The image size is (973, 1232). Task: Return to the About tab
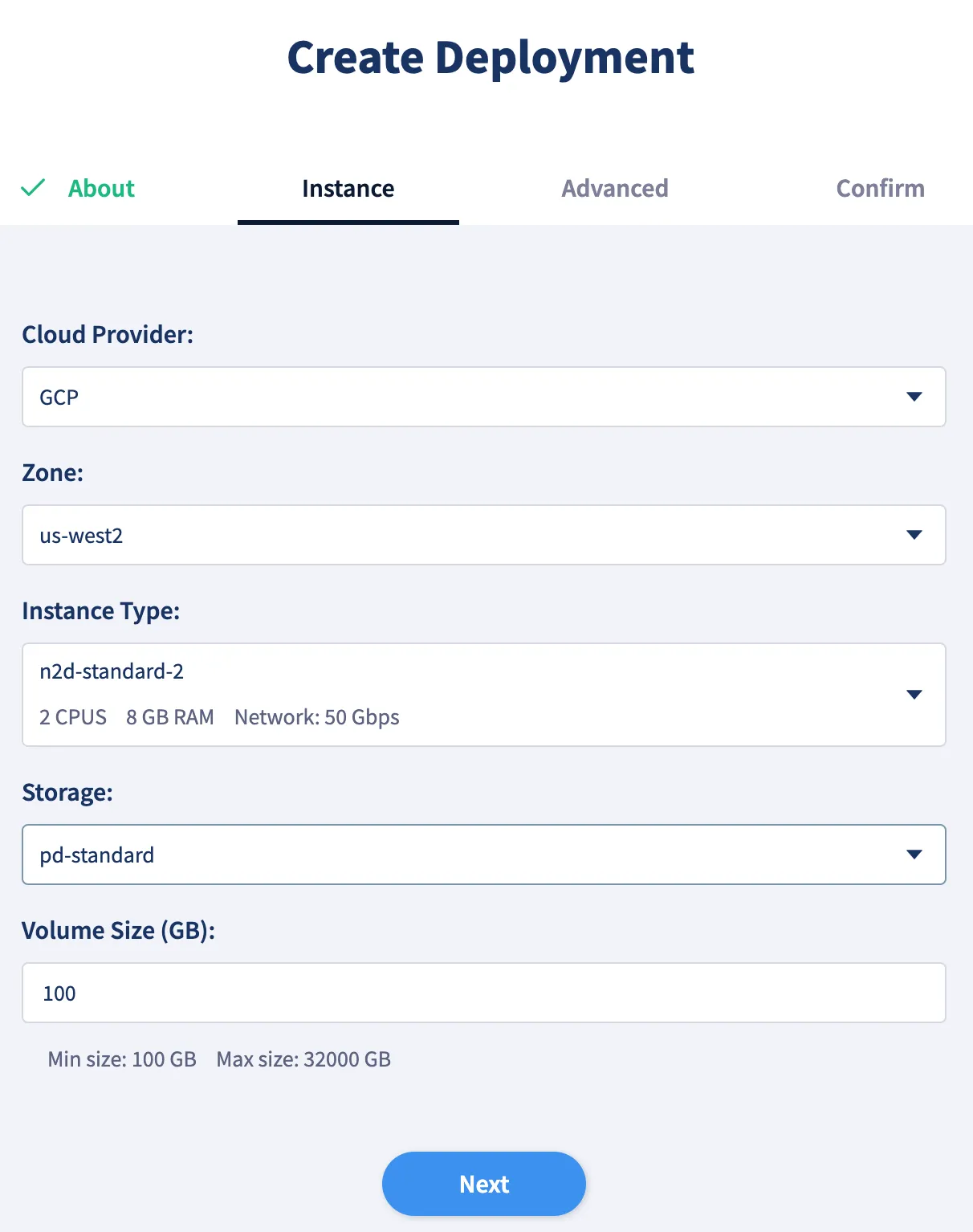[x=100, y=188]
